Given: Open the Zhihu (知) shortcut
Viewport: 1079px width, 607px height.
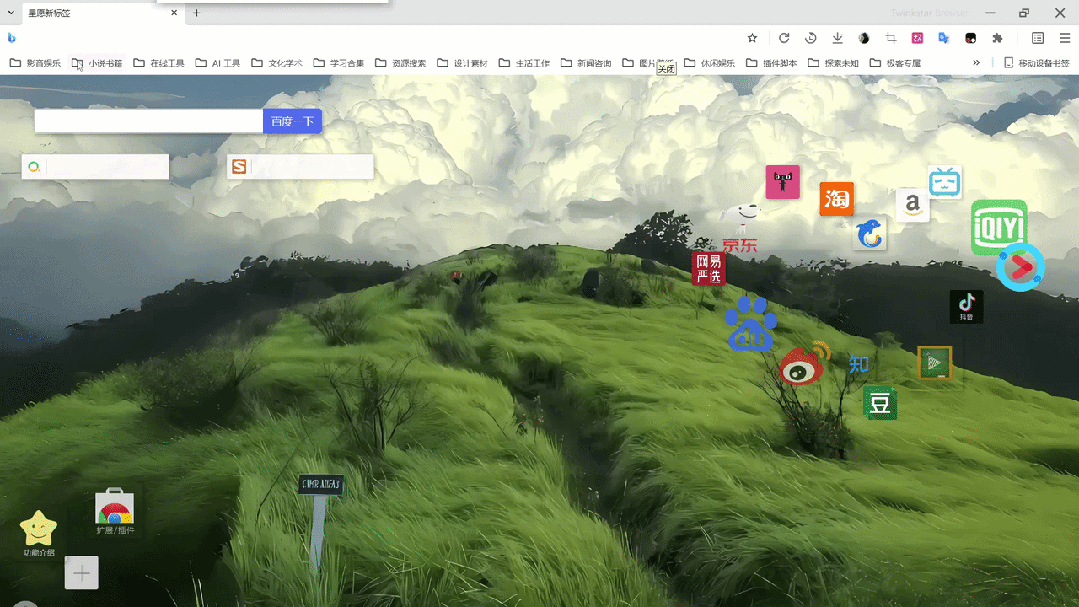Looking at the screenshot, I should pyautogui.click(x=859, y=363).
